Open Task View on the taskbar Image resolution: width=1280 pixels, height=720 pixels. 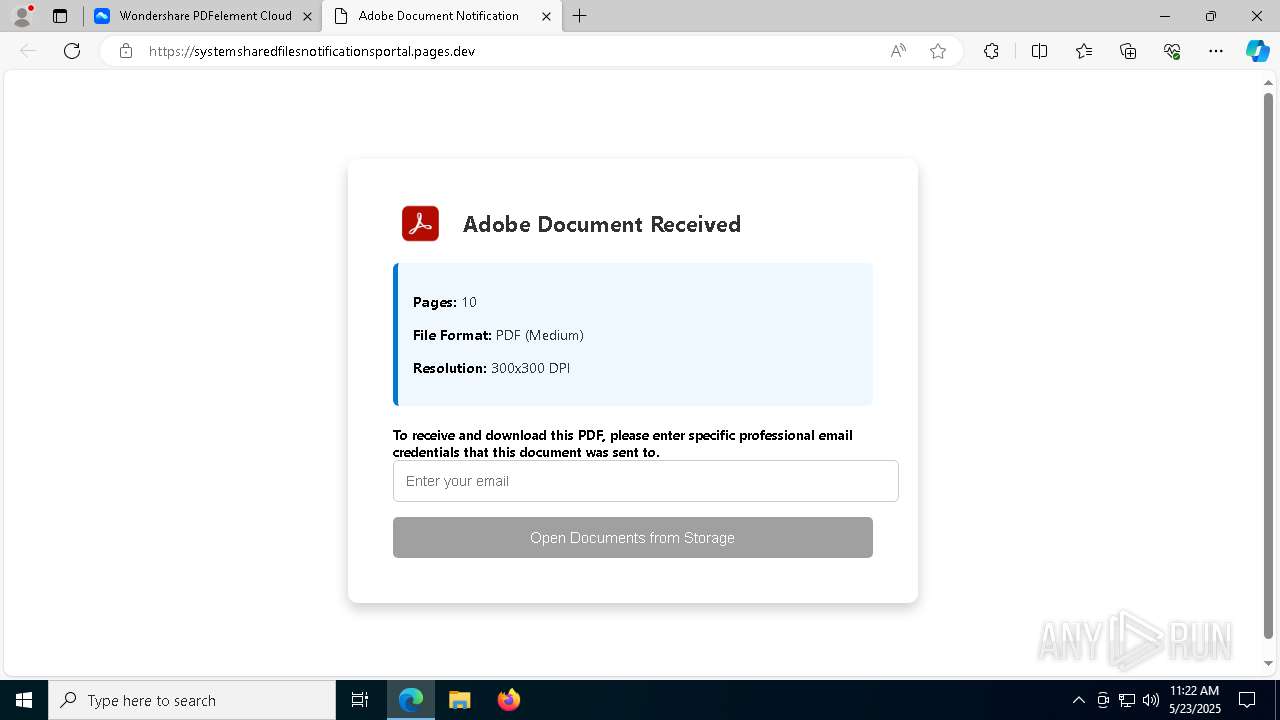360,700
